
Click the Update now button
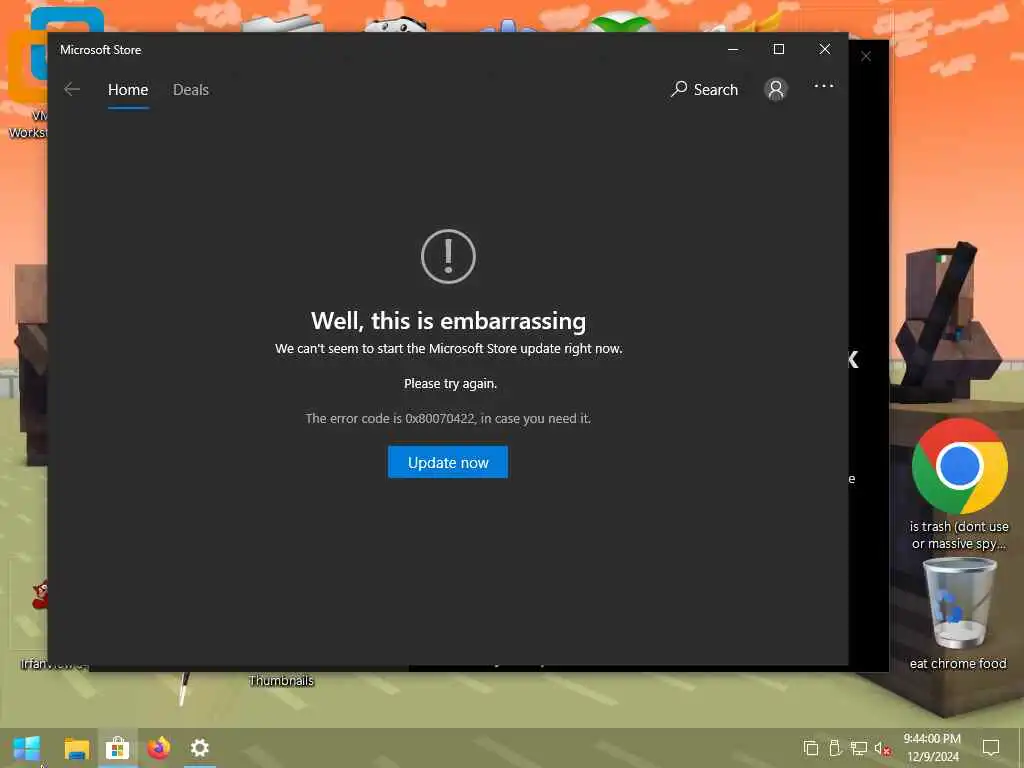point(447,462)
